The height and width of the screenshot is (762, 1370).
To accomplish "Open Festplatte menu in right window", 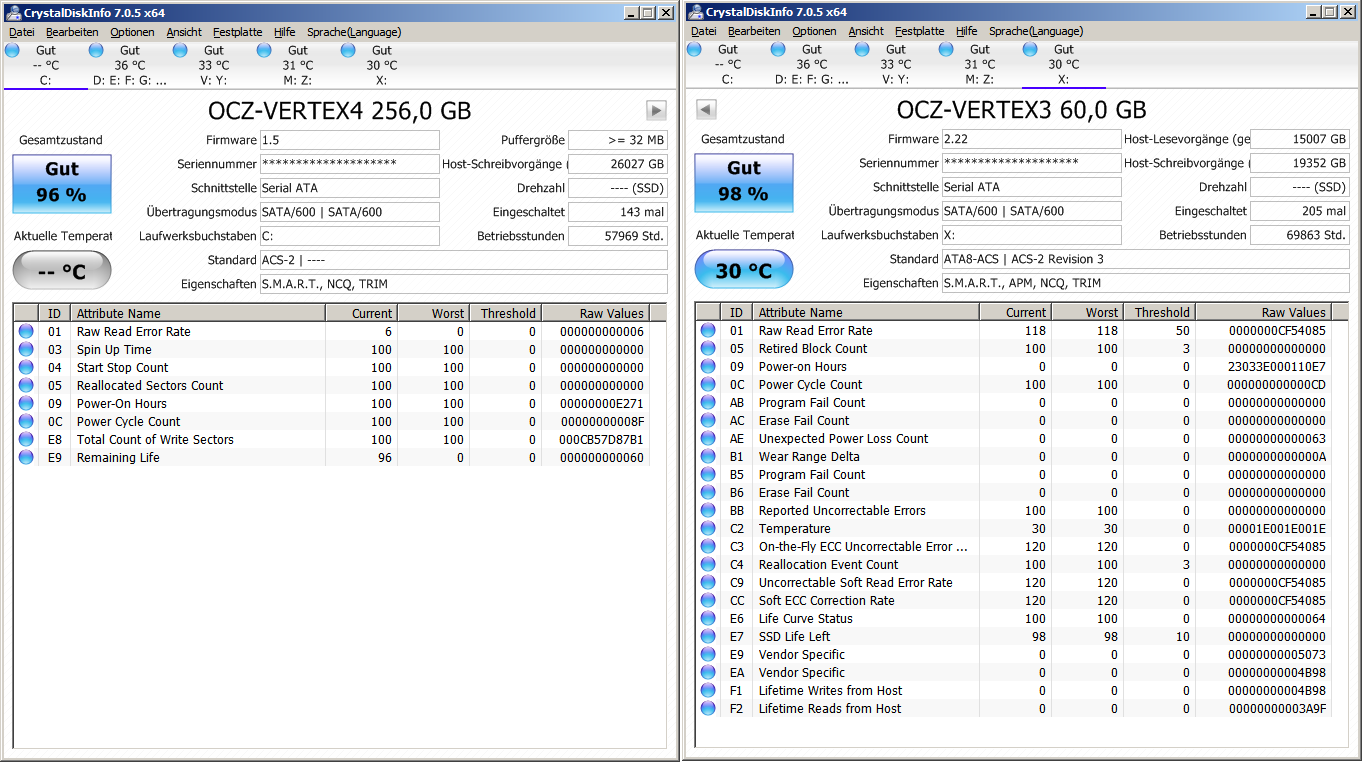I will (x=919, y=31).
